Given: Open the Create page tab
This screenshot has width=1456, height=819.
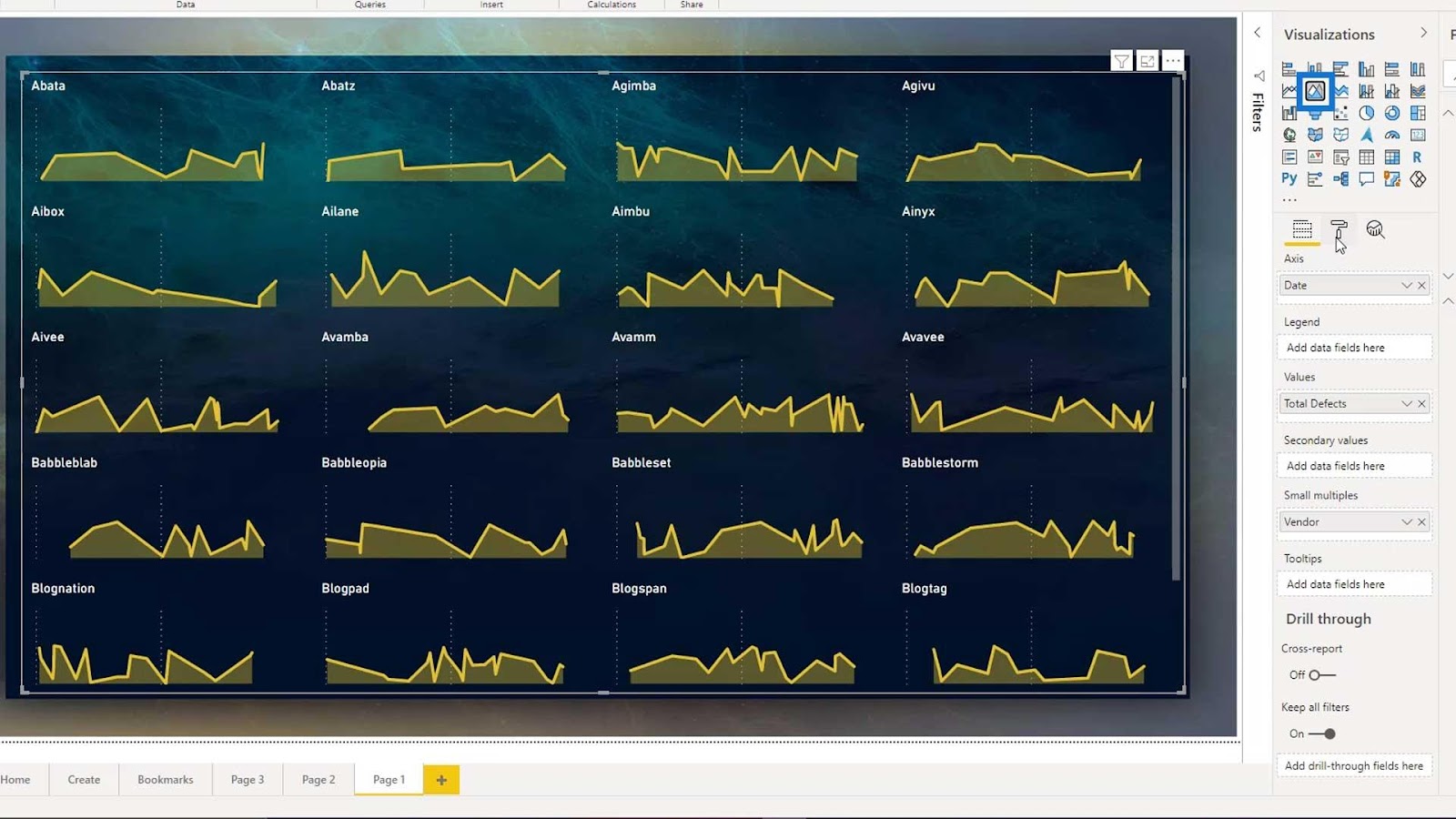Looking at the screenshot, I should (x=84, y=780).
